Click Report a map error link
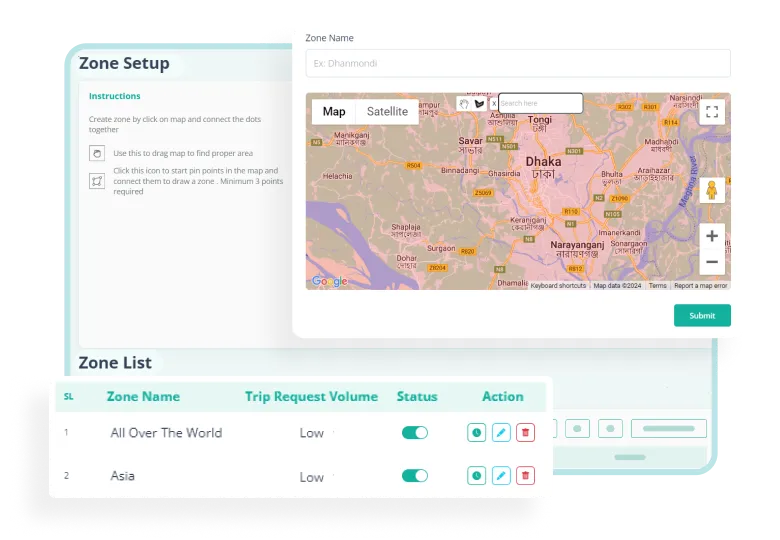 (x=700, y=285)
